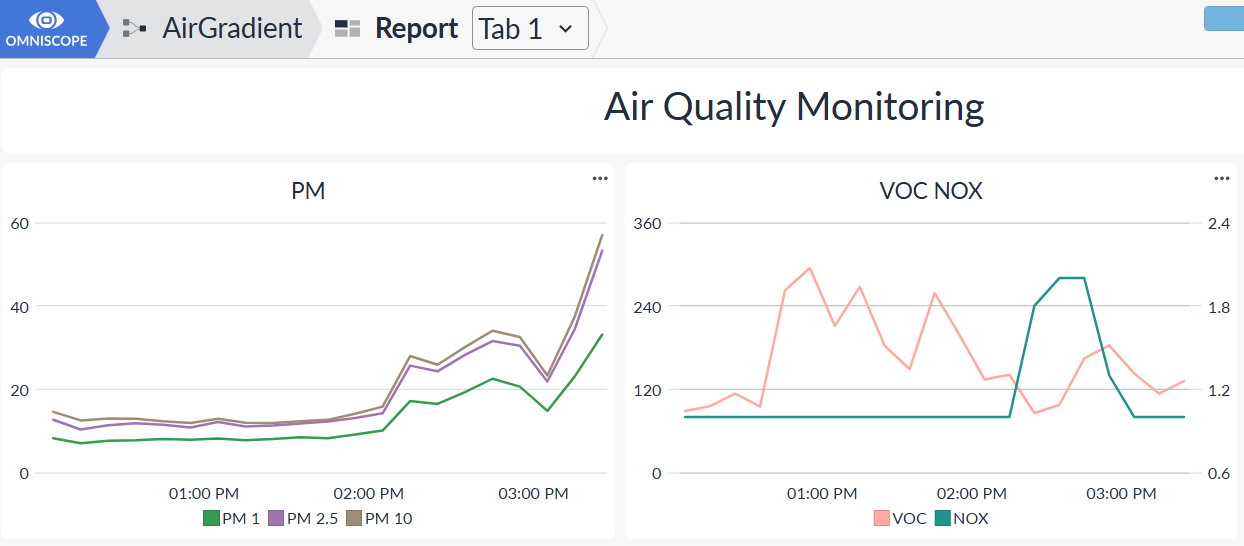Viewport: 1244px width, 546px height.
Task: Toggle the VOC legend swatch
Action: click(881, 518)
